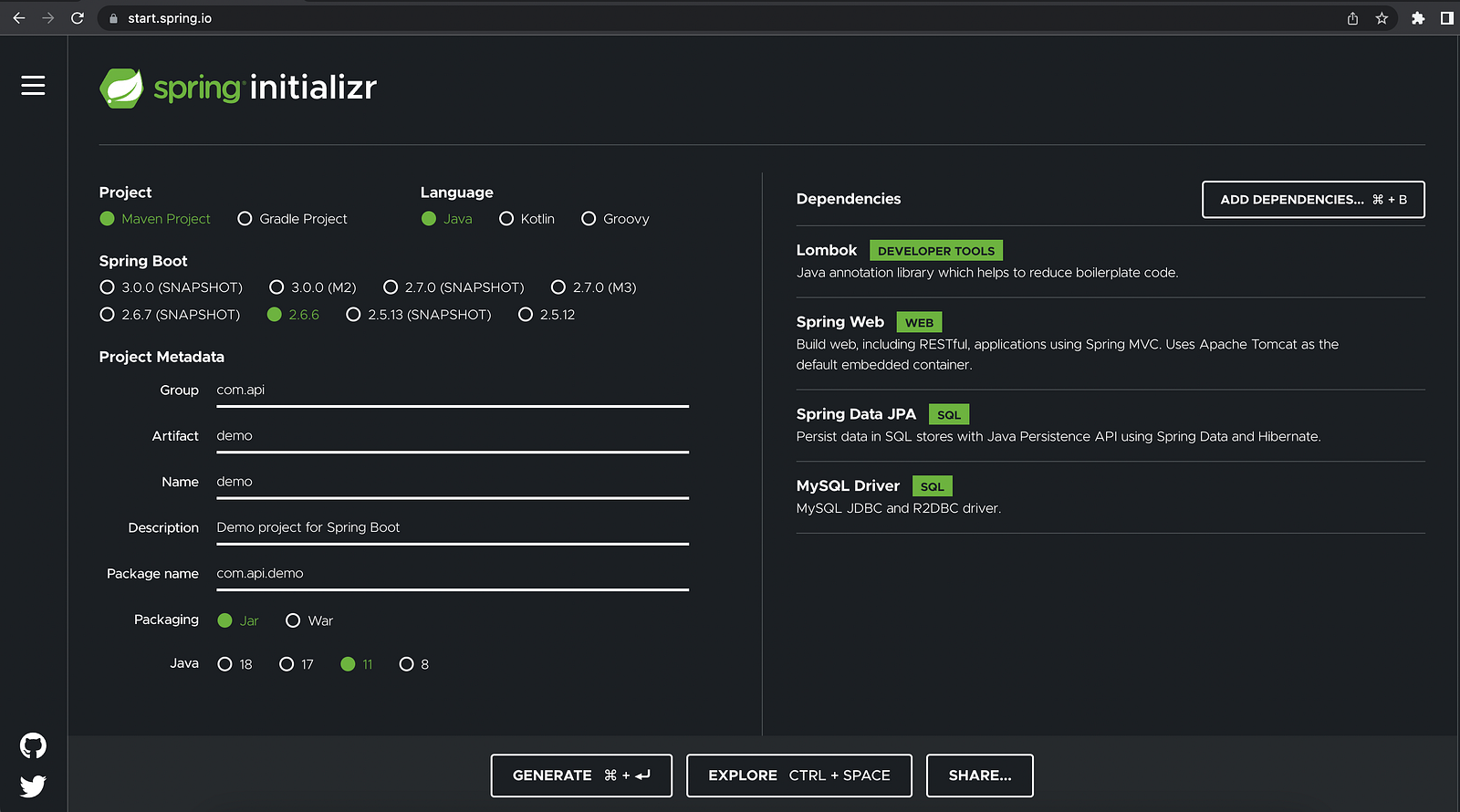Choose Kotlin as the language
The image size is (1460, 812).
pyautogui.click(x=527, y=219)
